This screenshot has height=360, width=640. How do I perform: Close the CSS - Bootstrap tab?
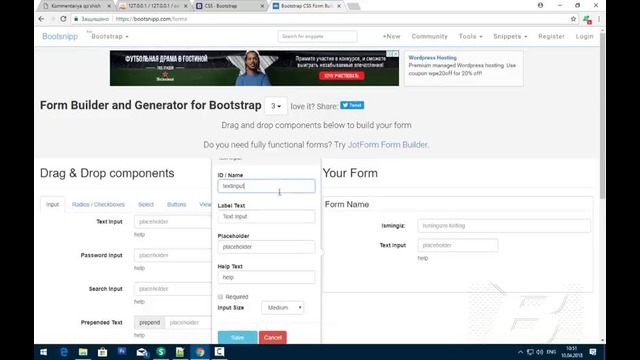pos(262,6)
